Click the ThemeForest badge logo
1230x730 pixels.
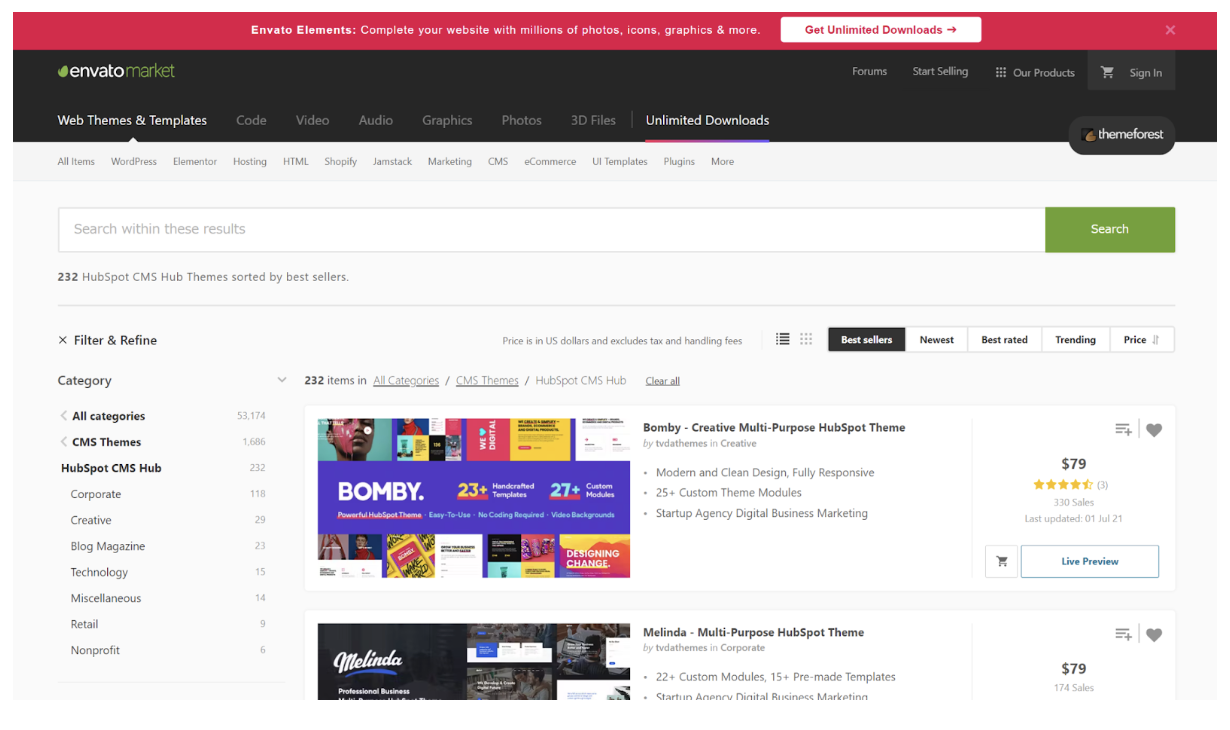(1122, 135)
